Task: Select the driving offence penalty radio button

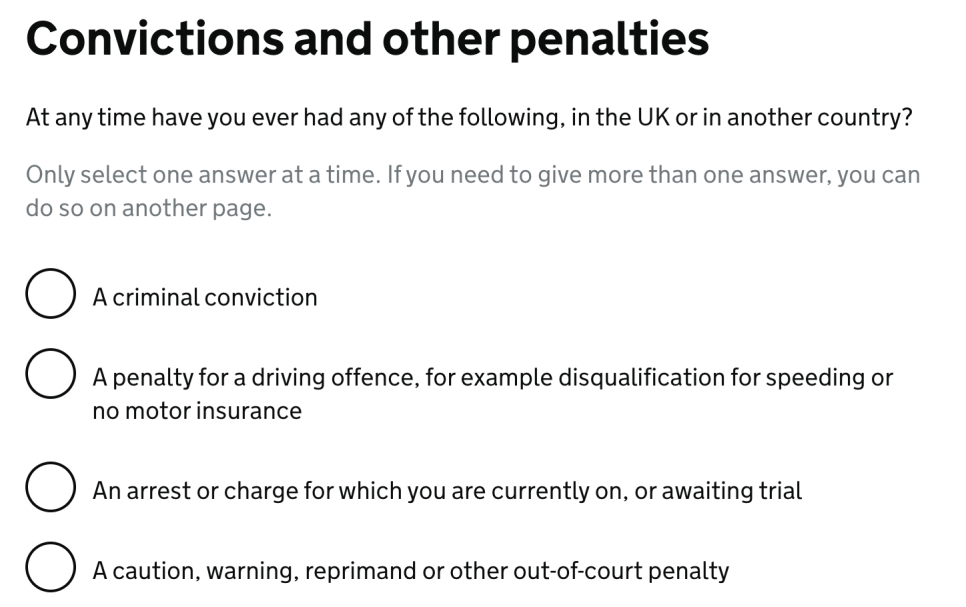Action: click(51, 373)
